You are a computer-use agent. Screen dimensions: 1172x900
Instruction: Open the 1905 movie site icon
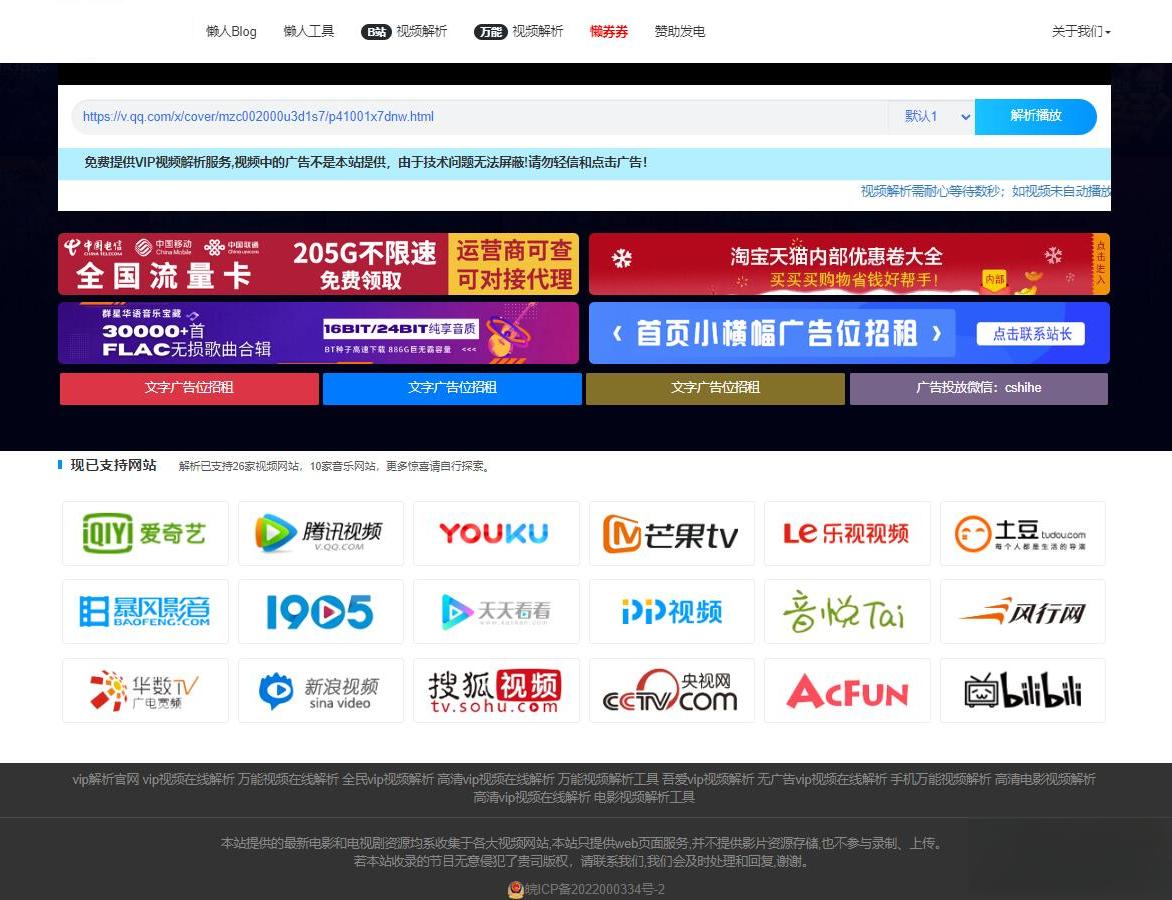click(x=320, y=611)
